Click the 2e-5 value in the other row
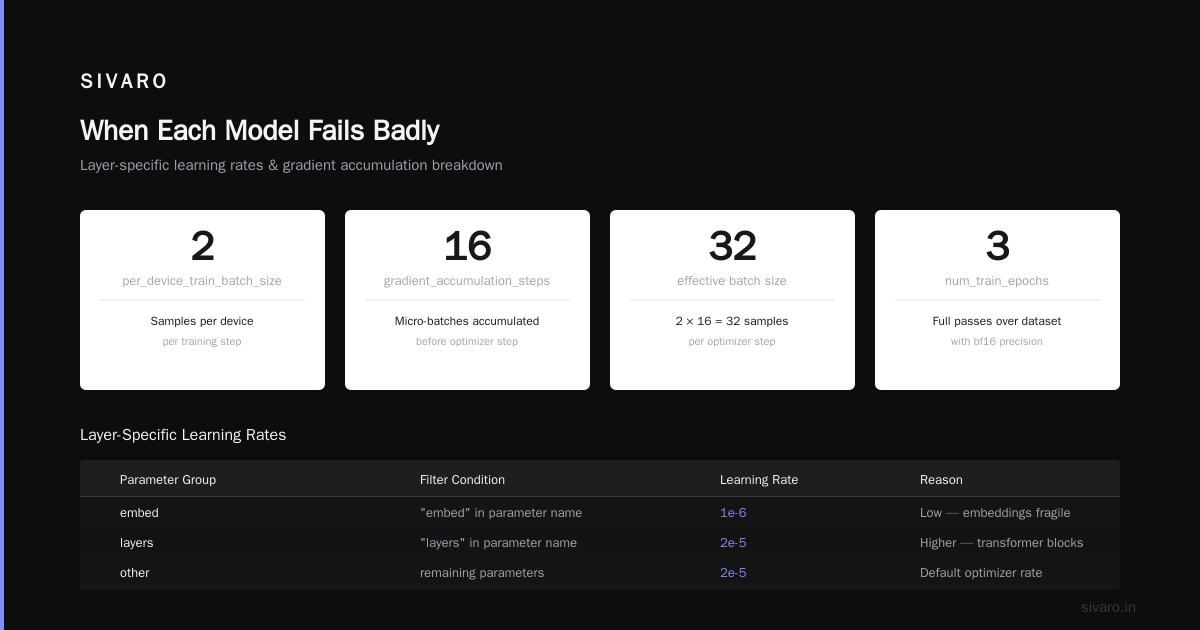 pyautogui.click(x=733, y=573)
